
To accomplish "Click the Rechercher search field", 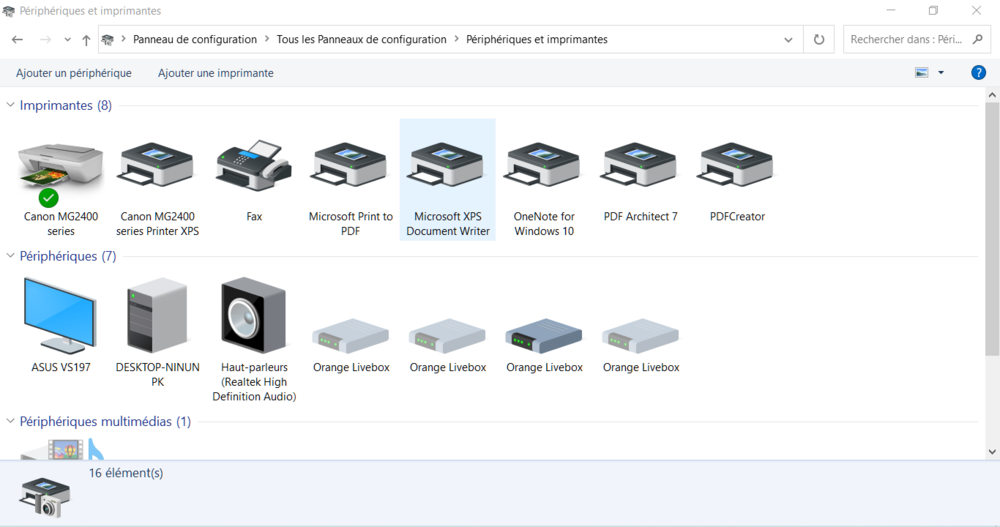I will click(x=905, y=40).
